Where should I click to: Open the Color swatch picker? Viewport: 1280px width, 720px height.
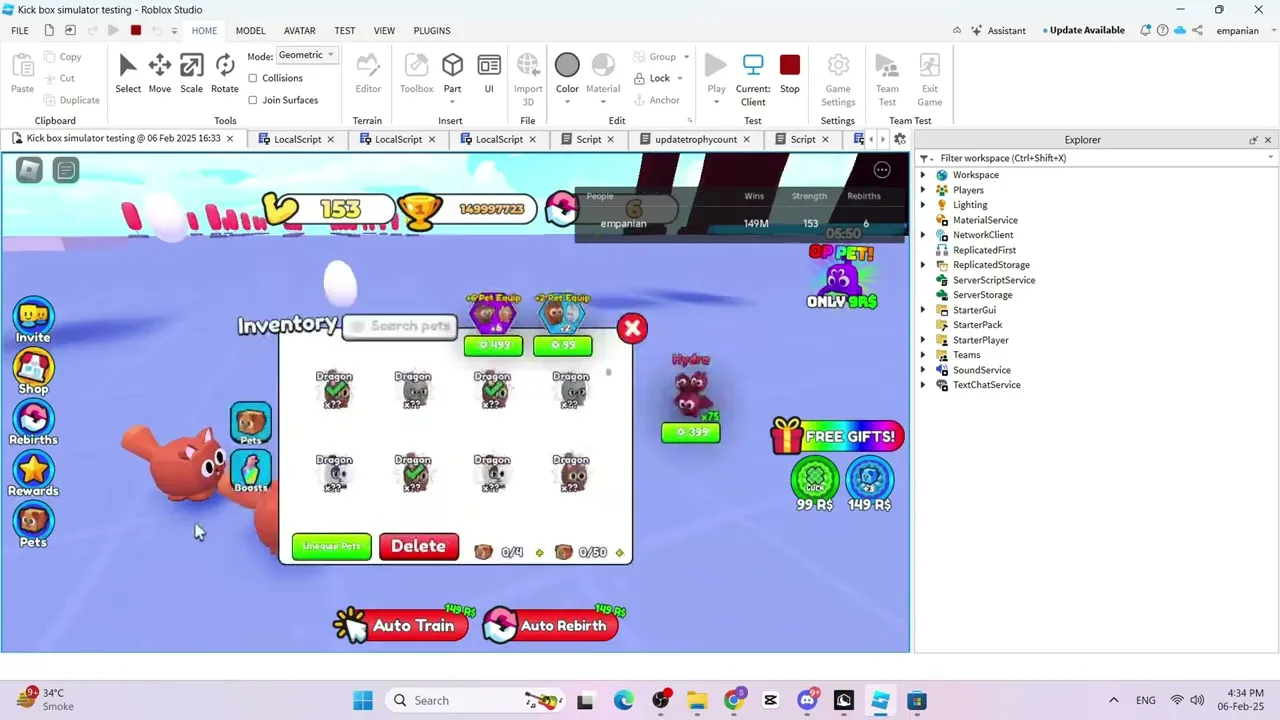point(567,66)
